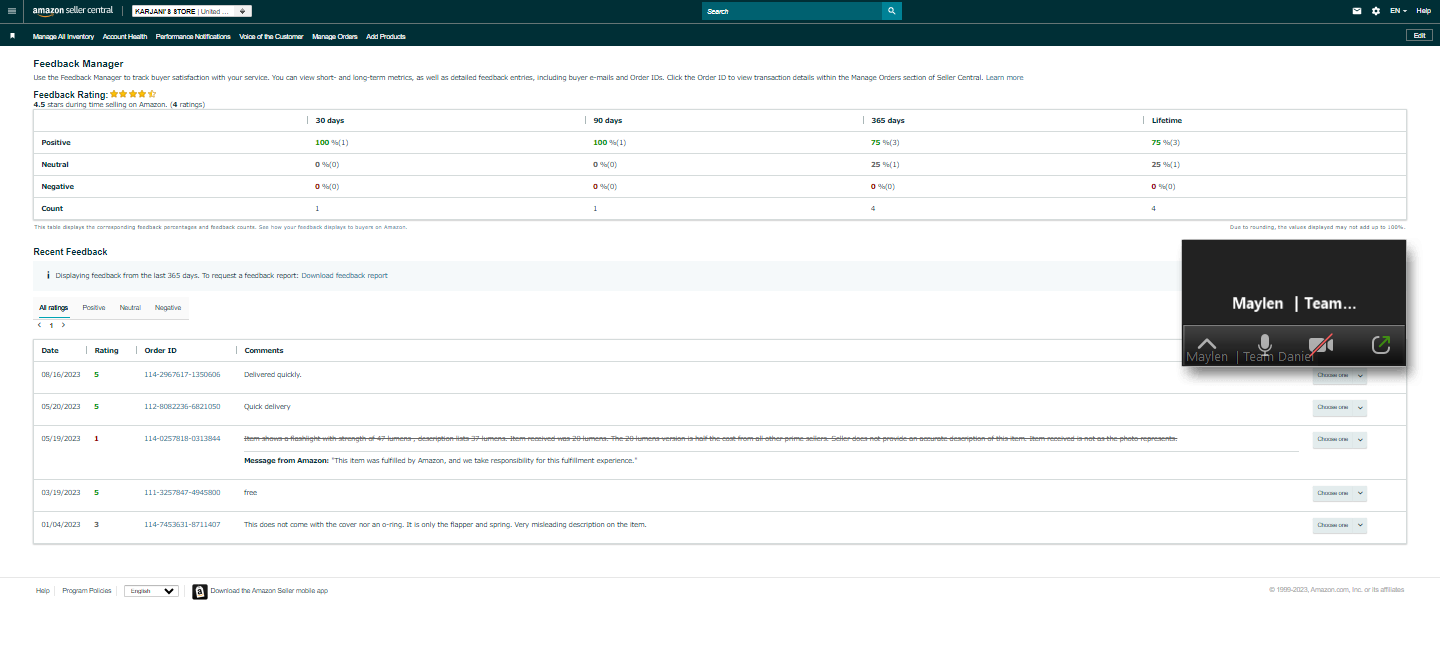
Task: Open Choose one dropdown for 08/16/2023 feedback
Action: click(x=1339, y=375)
